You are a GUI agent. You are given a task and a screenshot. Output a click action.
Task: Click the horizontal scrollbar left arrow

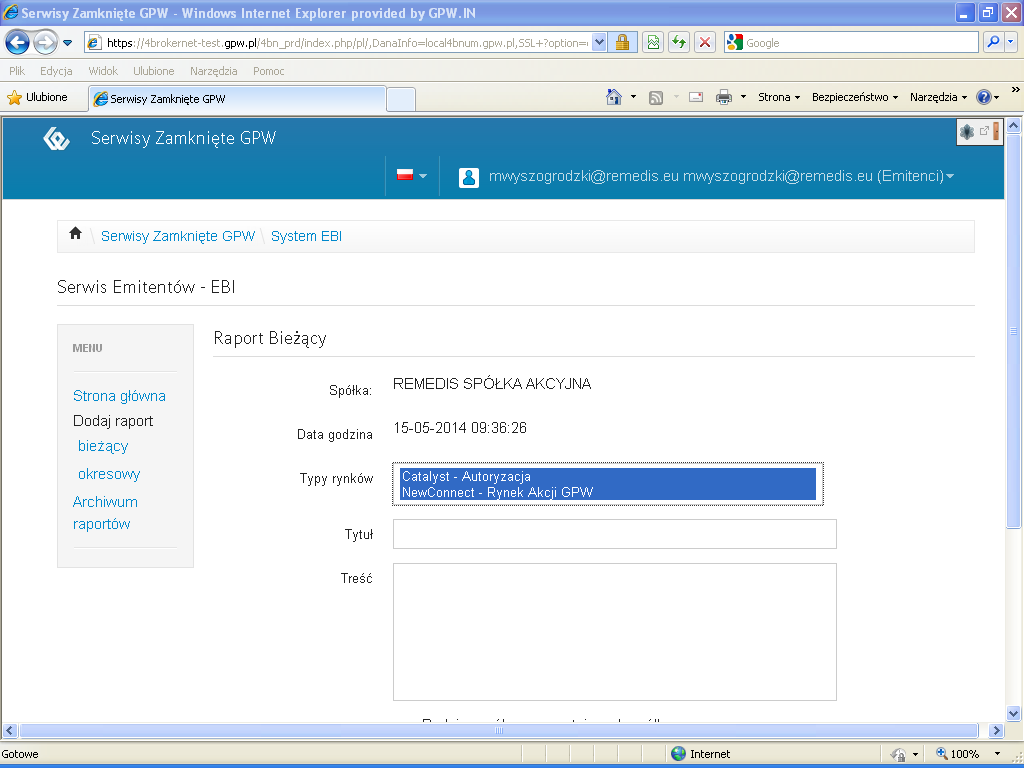pyautogui.click(x=9, y=730)
